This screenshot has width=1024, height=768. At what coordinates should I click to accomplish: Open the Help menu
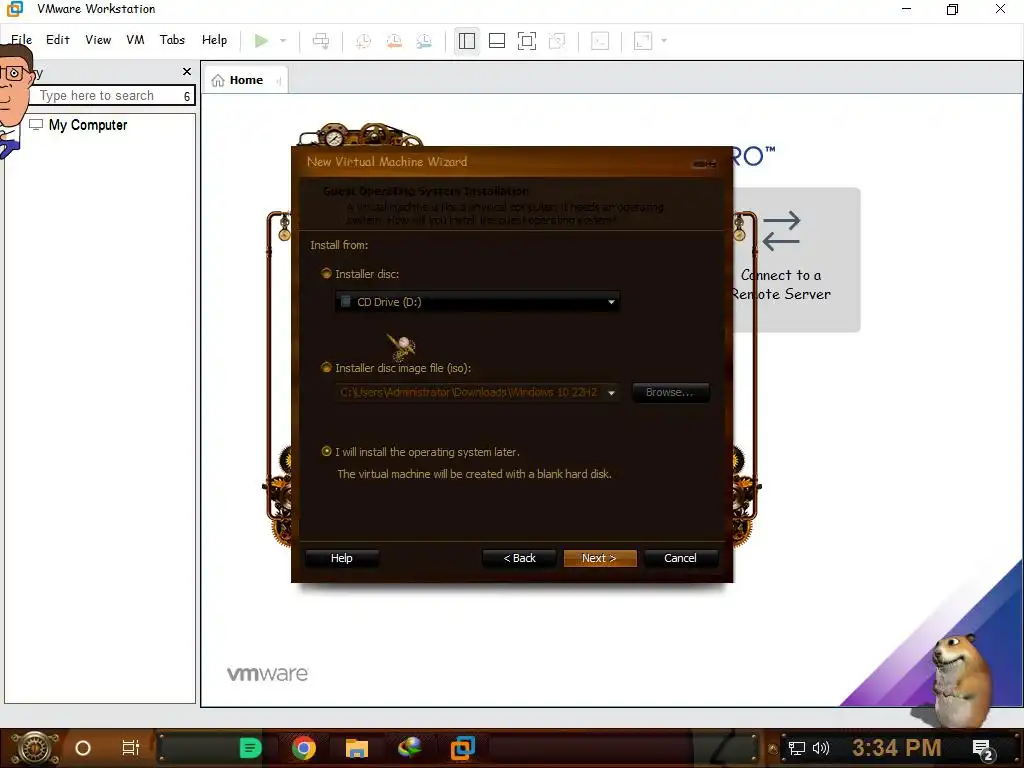214,40
